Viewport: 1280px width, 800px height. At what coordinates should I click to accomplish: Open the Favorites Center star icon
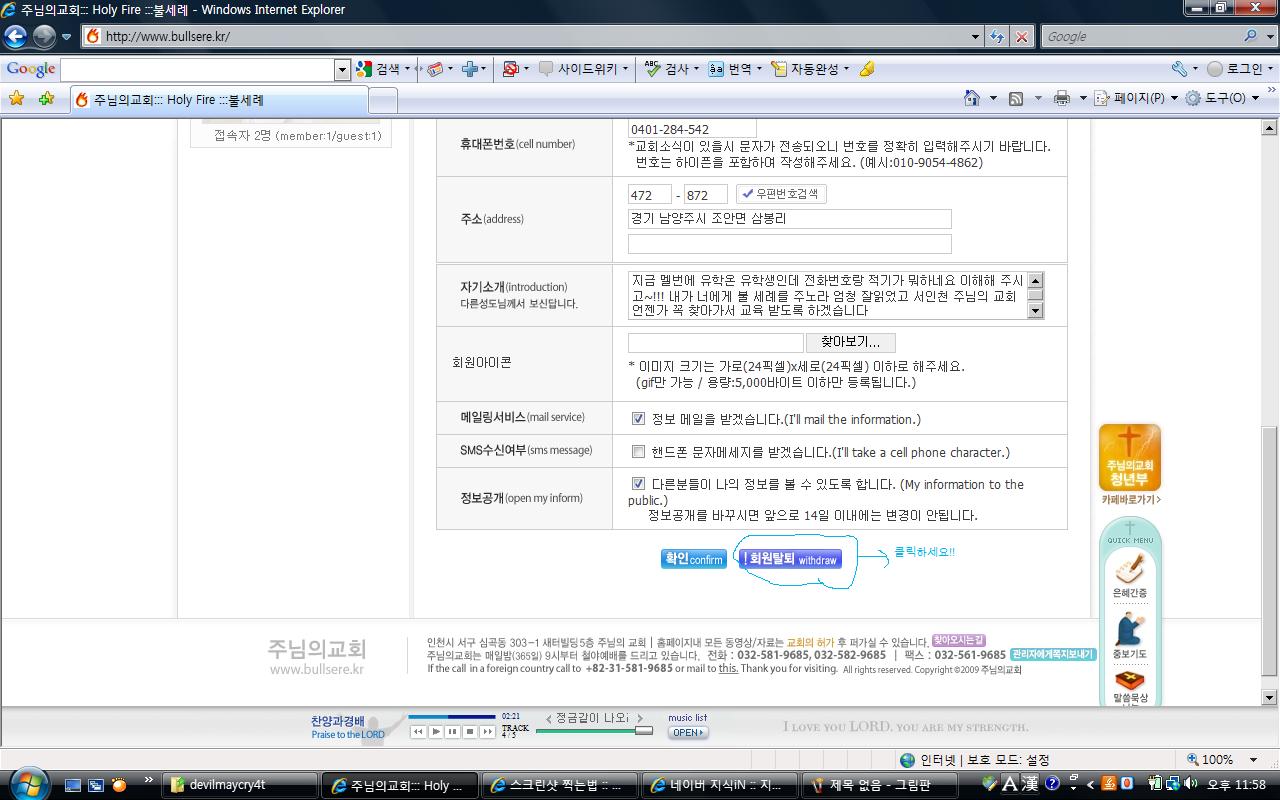coord(16,98)
